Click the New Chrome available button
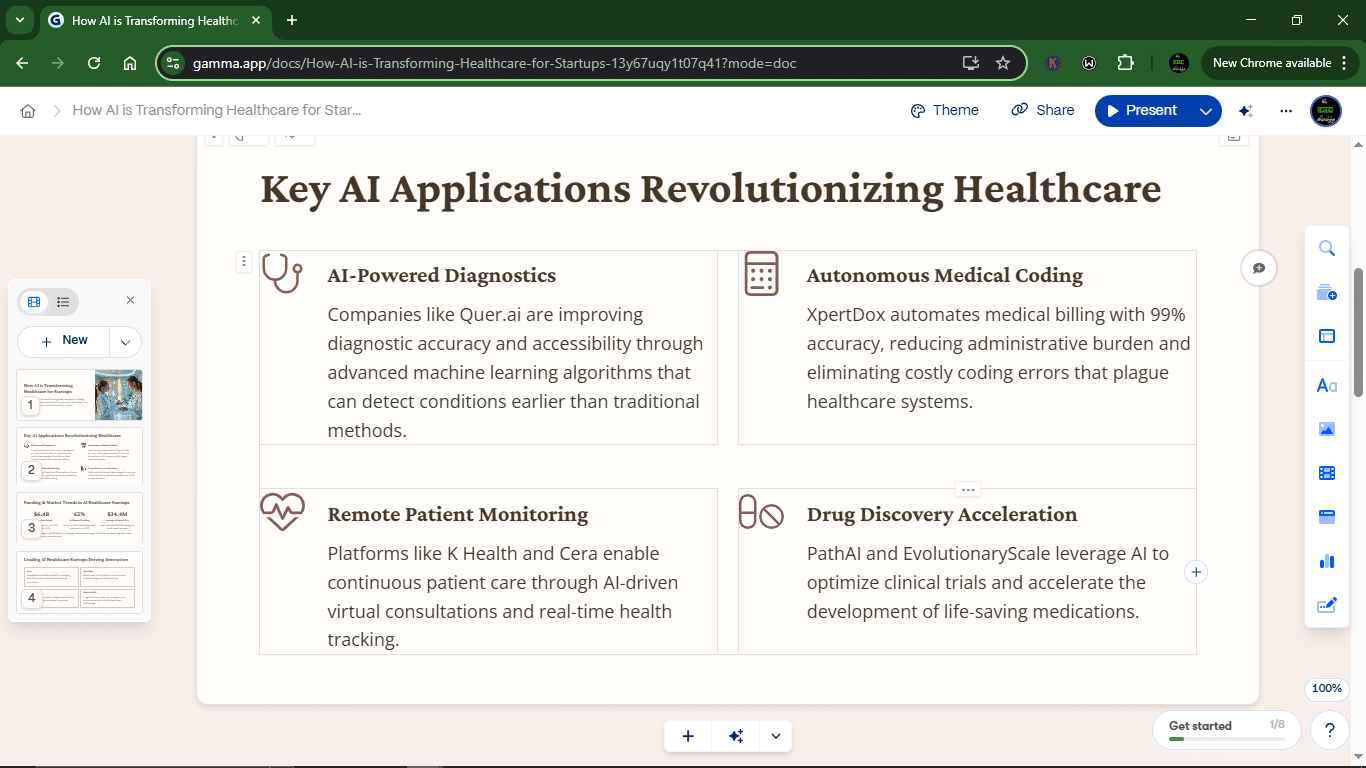Screen dimensions: 1366x768 pos(1279,63)
